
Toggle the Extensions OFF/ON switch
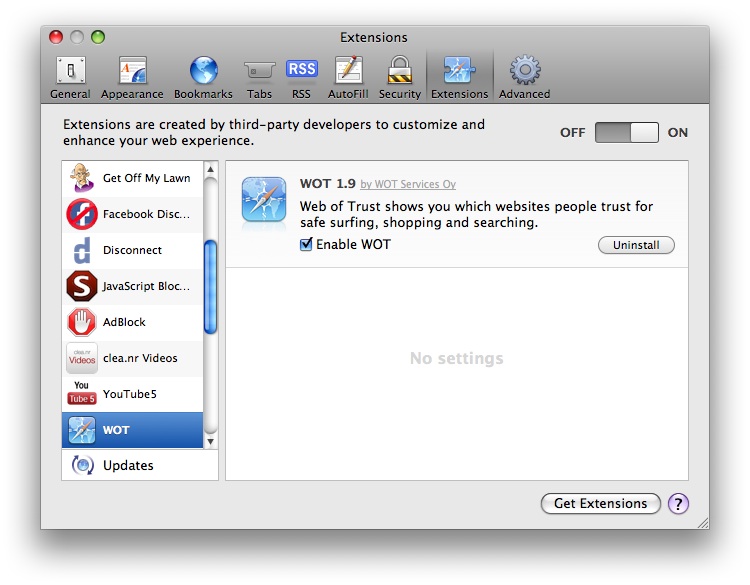[627, 132]
